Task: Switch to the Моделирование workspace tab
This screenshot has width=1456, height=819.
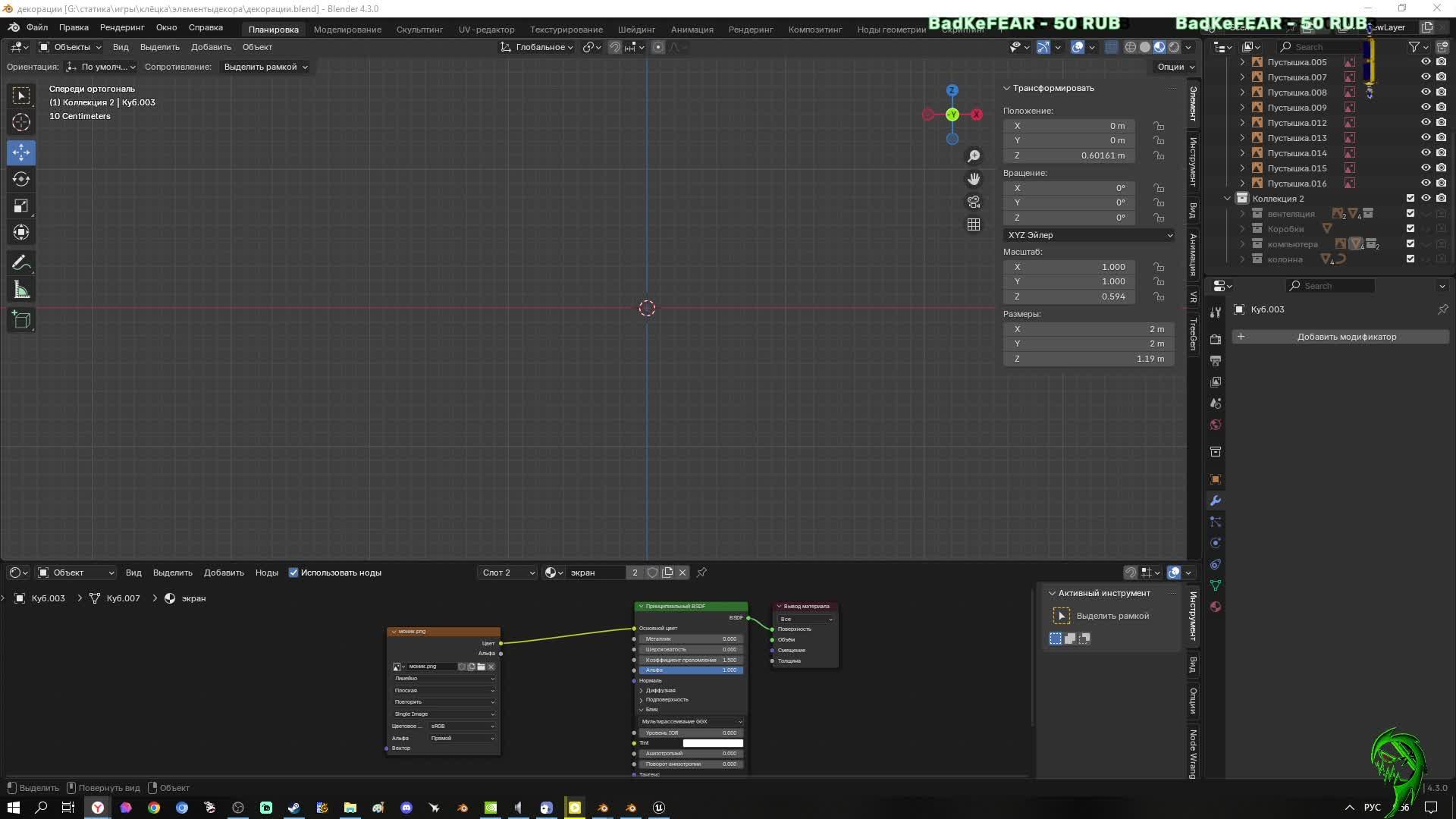Action: click(x=347, y=30)
